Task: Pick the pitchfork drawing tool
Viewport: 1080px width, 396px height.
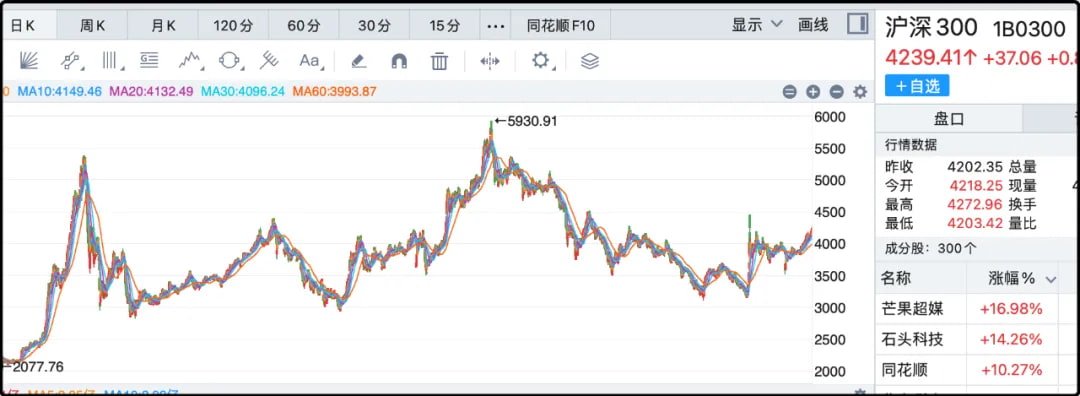Action: click(269, 61)
